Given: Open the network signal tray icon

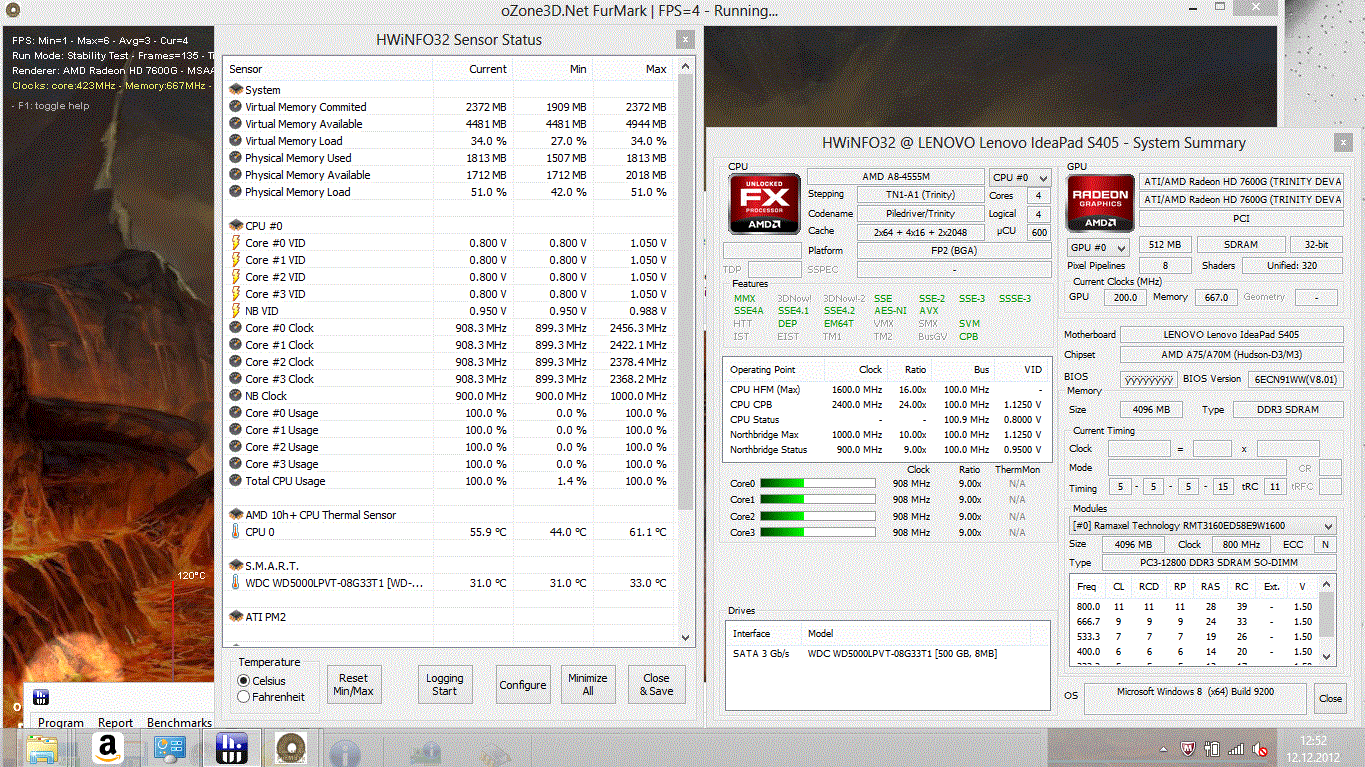Looking at the screenshot, I should coord(1237,749).
